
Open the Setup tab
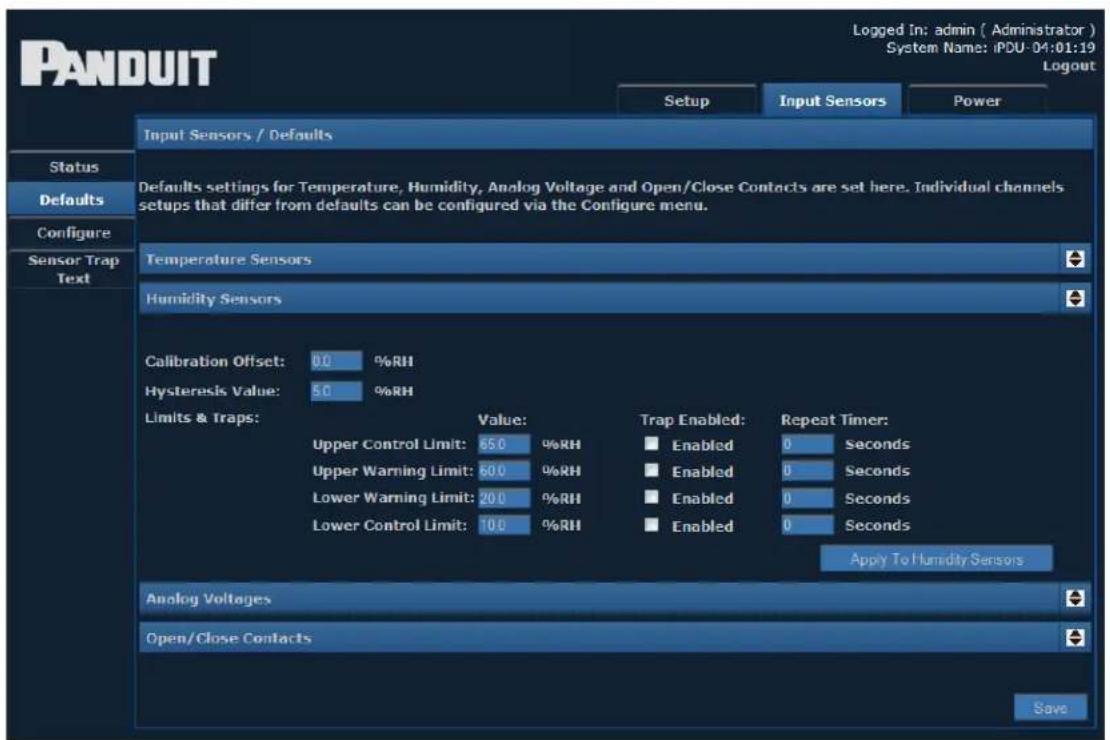coord(687,101)
